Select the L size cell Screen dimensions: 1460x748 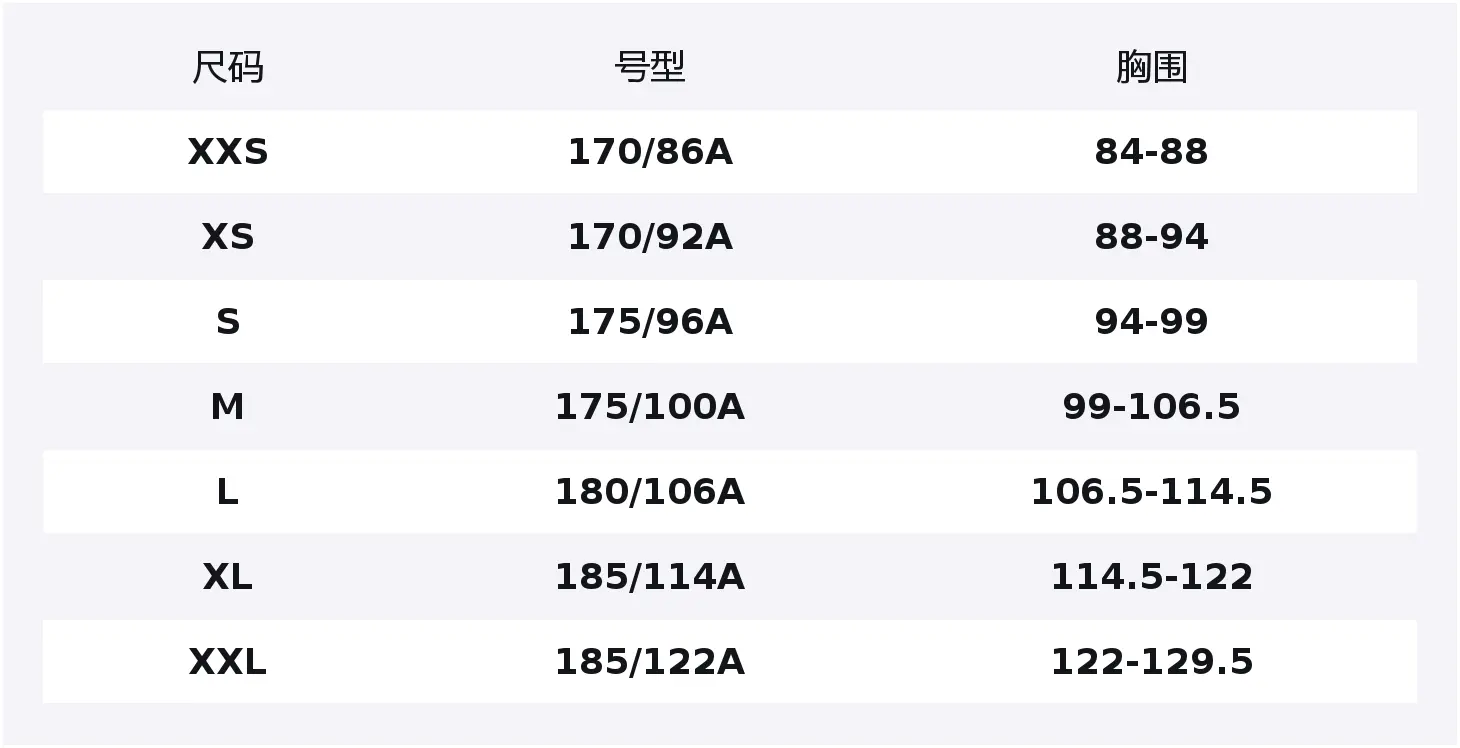coord(228,492)
